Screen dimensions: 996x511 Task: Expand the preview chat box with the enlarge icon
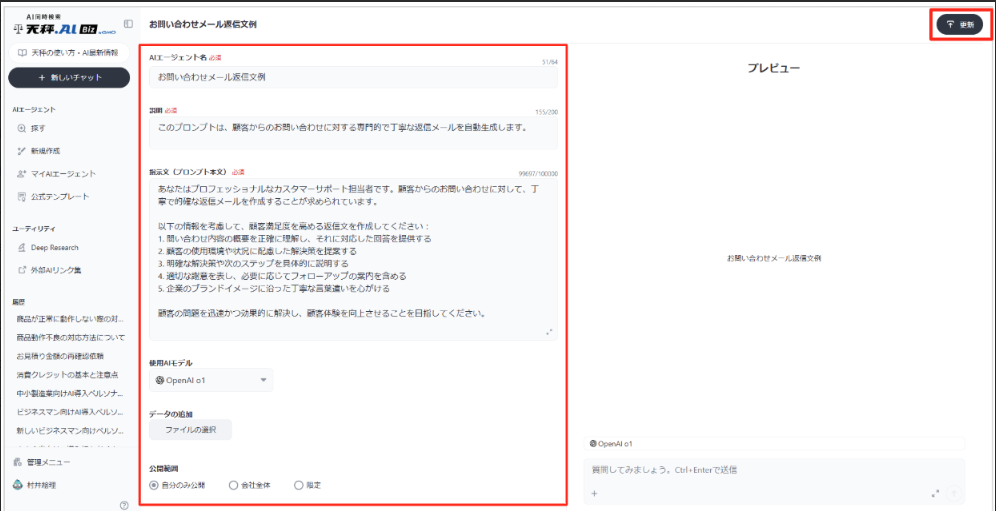coord(935,493)
